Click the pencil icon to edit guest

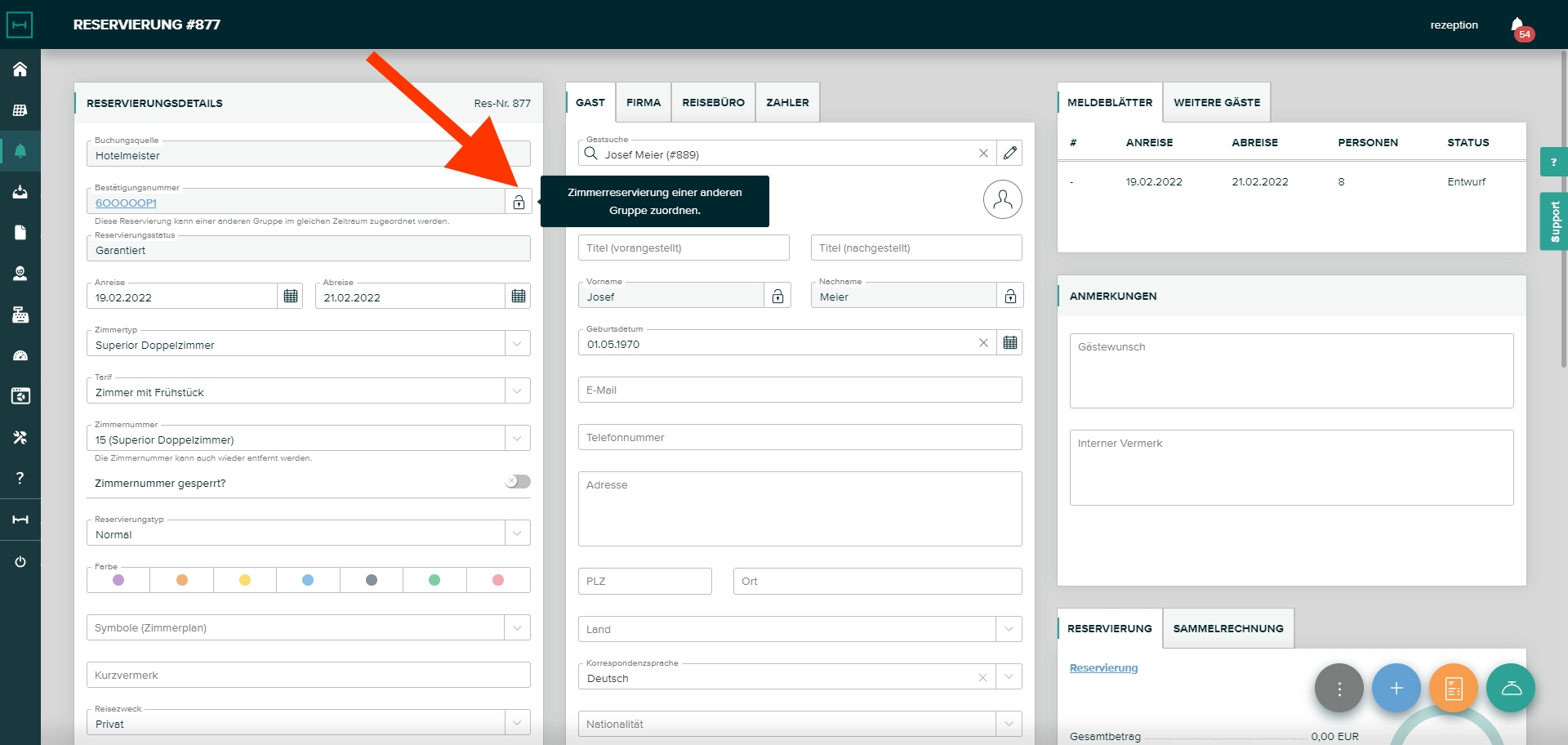(x=1010, y=154)
